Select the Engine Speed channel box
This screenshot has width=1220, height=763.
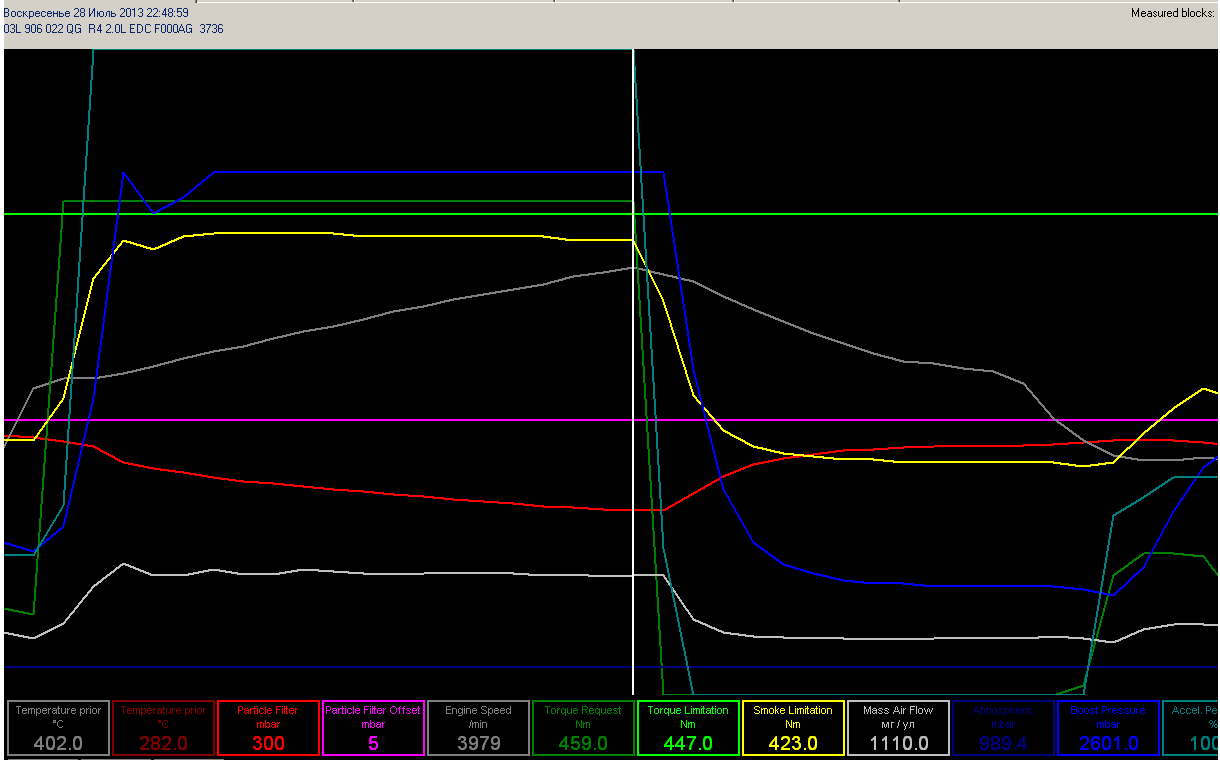click(x=478, y=727)
